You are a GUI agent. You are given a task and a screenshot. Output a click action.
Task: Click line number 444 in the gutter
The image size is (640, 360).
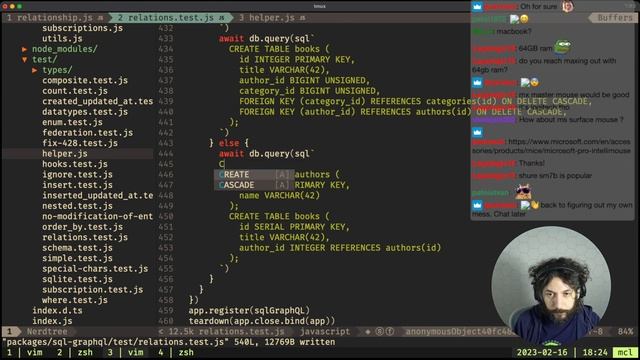tap(166, 154)
